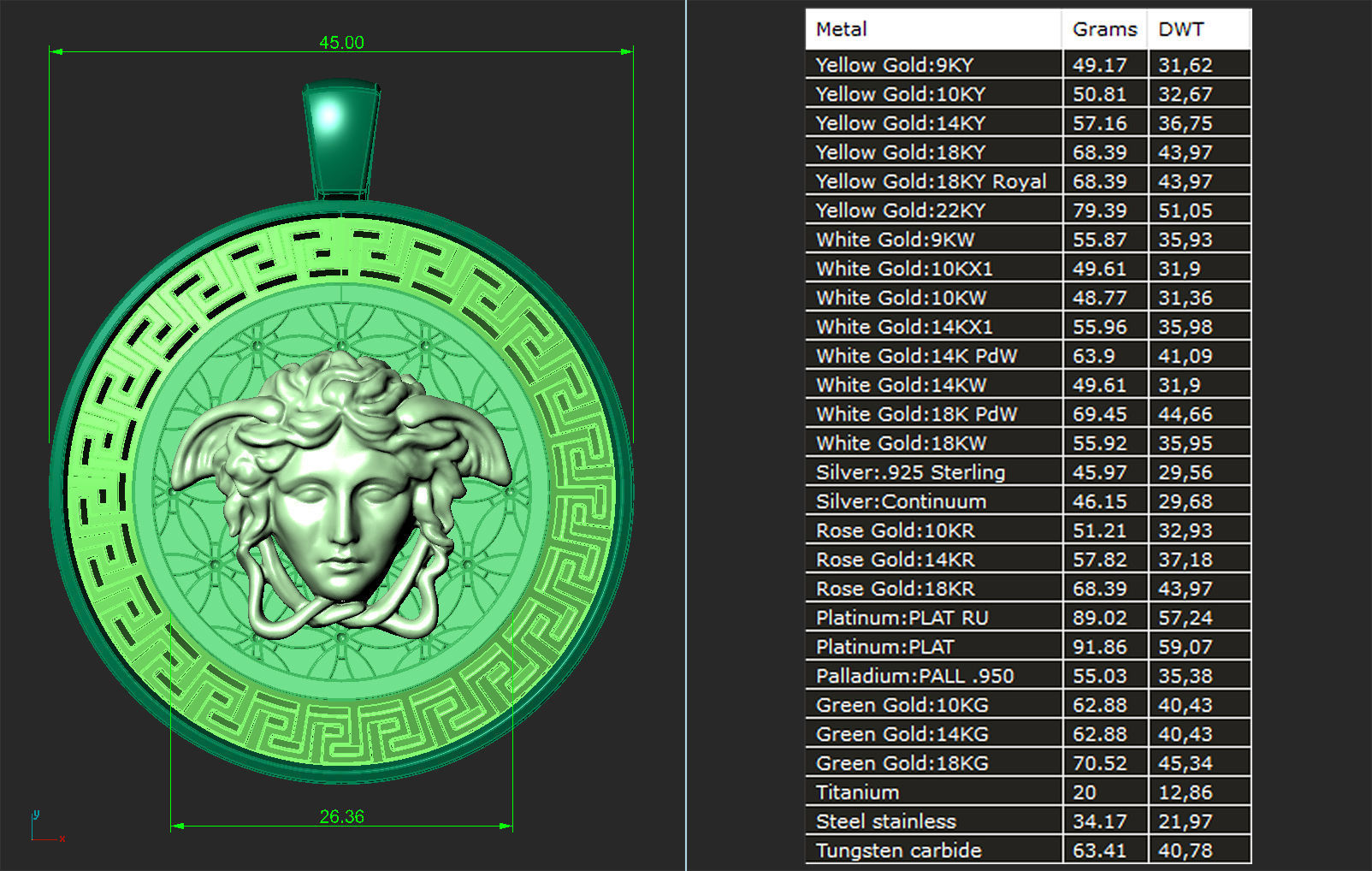Click the Metal column header
The image size is (1372, 871).
pyautogui.click(x=933, y=29)
